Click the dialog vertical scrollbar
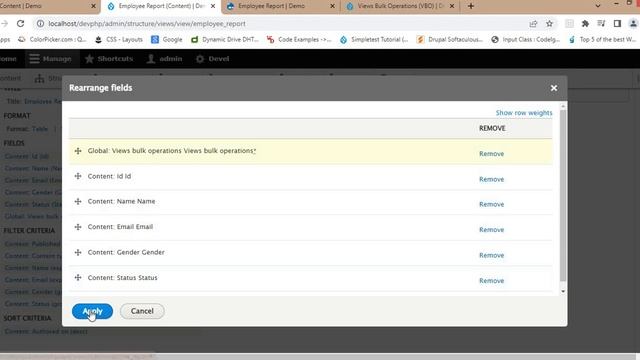The image size is (640, 360). click(563, 196)
